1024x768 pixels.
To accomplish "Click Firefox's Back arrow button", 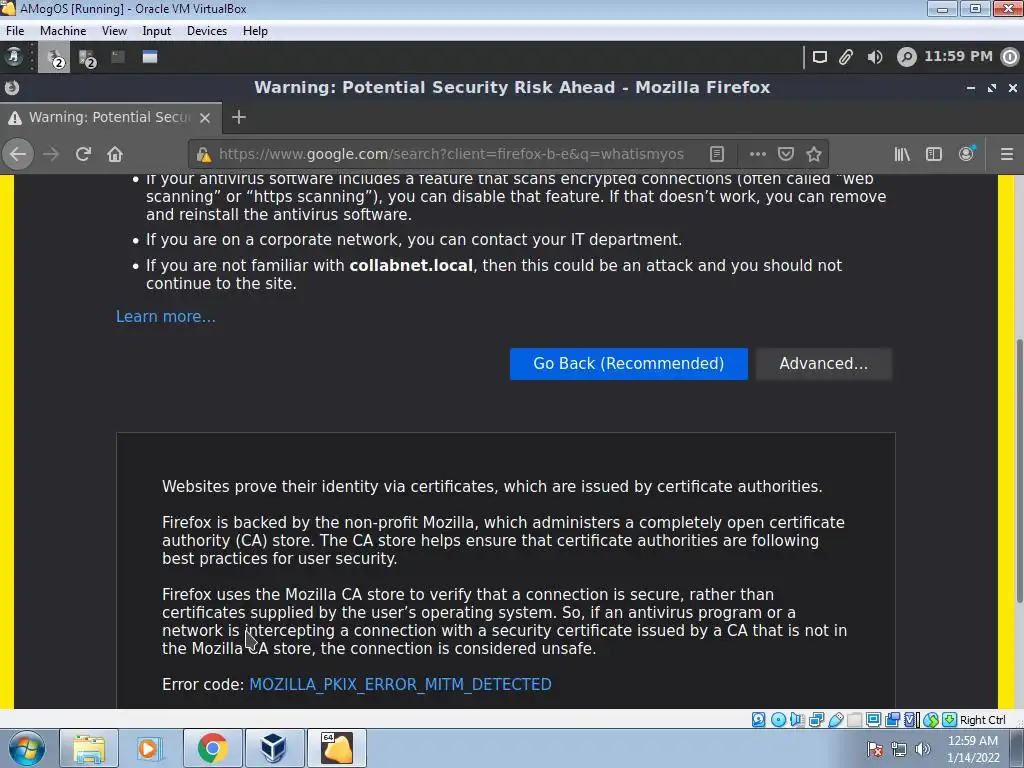I will pyautogui.click(x=18, y=154).
